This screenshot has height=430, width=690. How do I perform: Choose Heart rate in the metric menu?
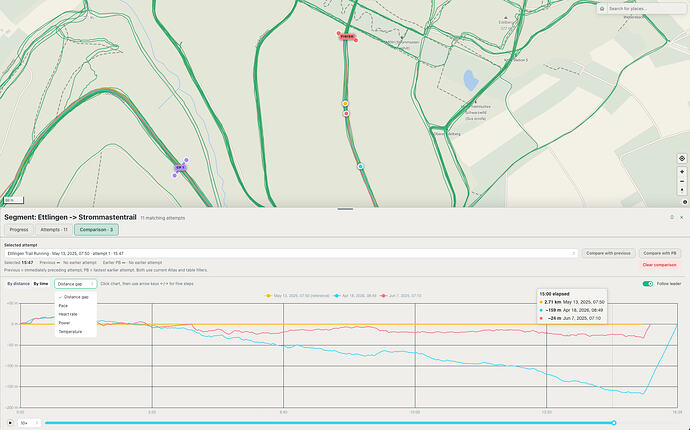(x=76, y=314)
